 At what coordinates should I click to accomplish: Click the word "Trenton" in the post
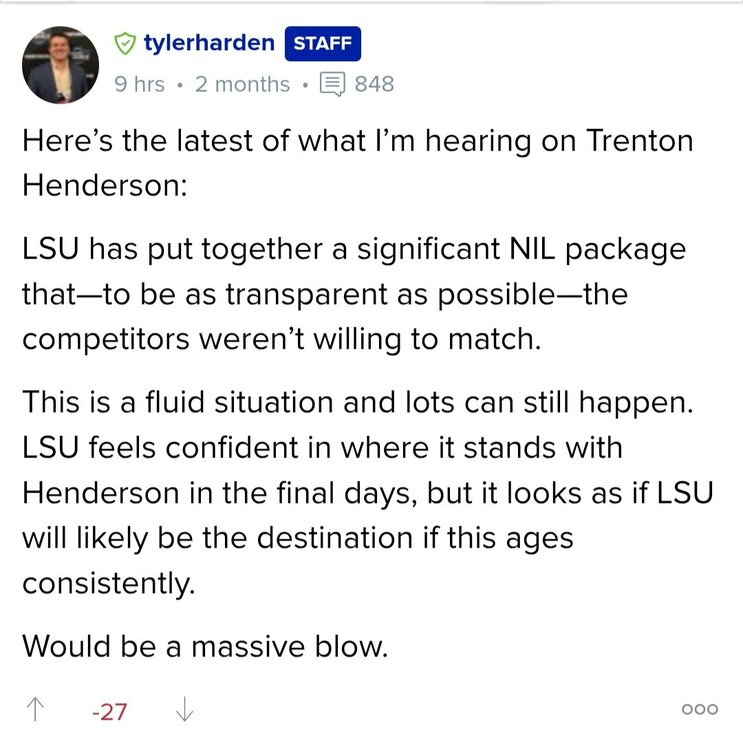[x=638, y=141]
